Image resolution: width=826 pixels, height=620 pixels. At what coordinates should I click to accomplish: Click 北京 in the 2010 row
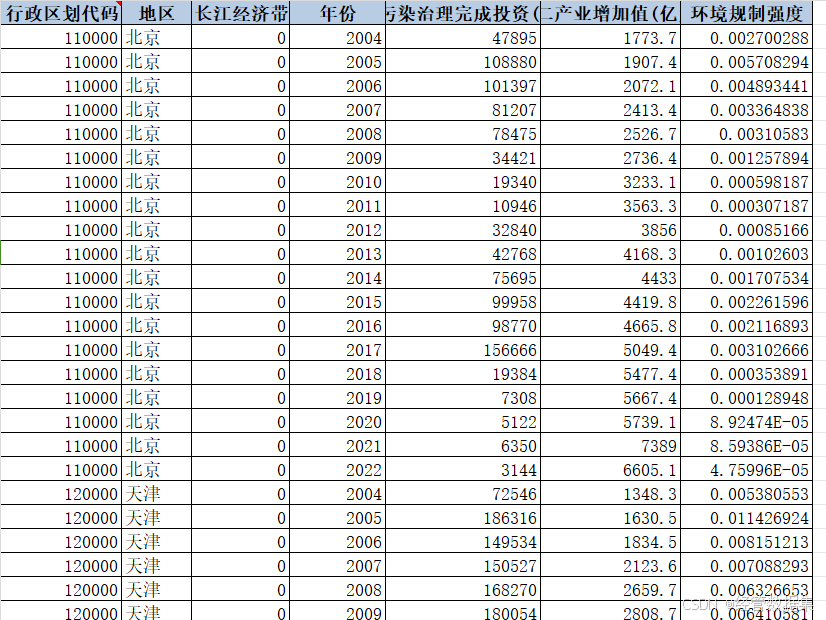click(x=156, y=182)
